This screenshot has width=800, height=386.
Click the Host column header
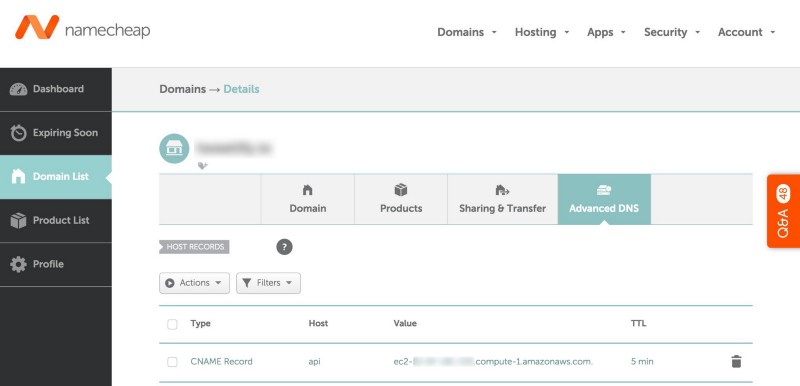click(x=318, y=323)
